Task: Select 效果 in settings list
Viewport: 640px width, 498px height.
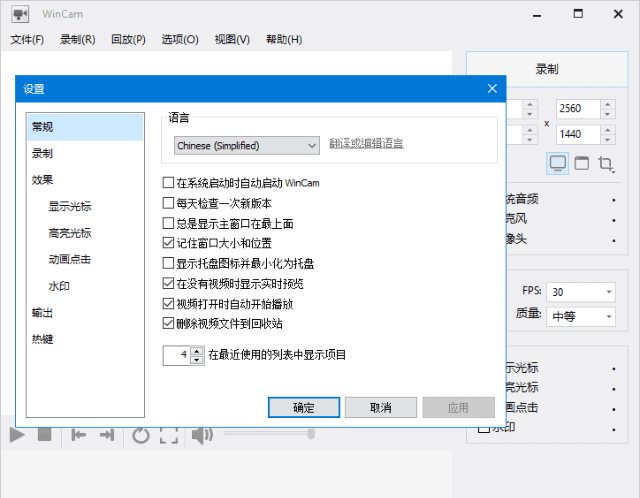Action: (85, 180)
